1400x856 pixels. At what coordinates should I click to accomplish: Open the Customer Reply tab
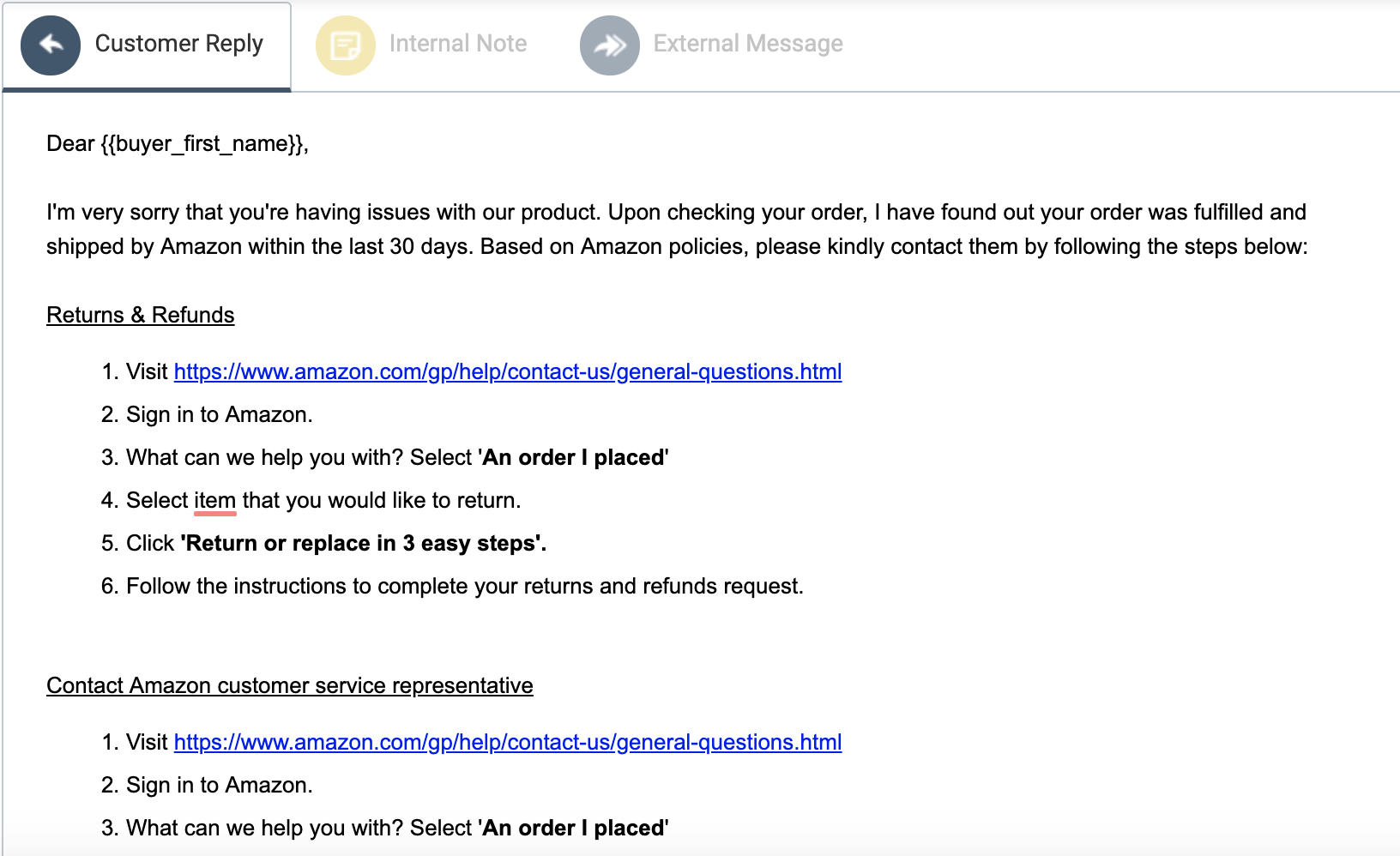179,43
